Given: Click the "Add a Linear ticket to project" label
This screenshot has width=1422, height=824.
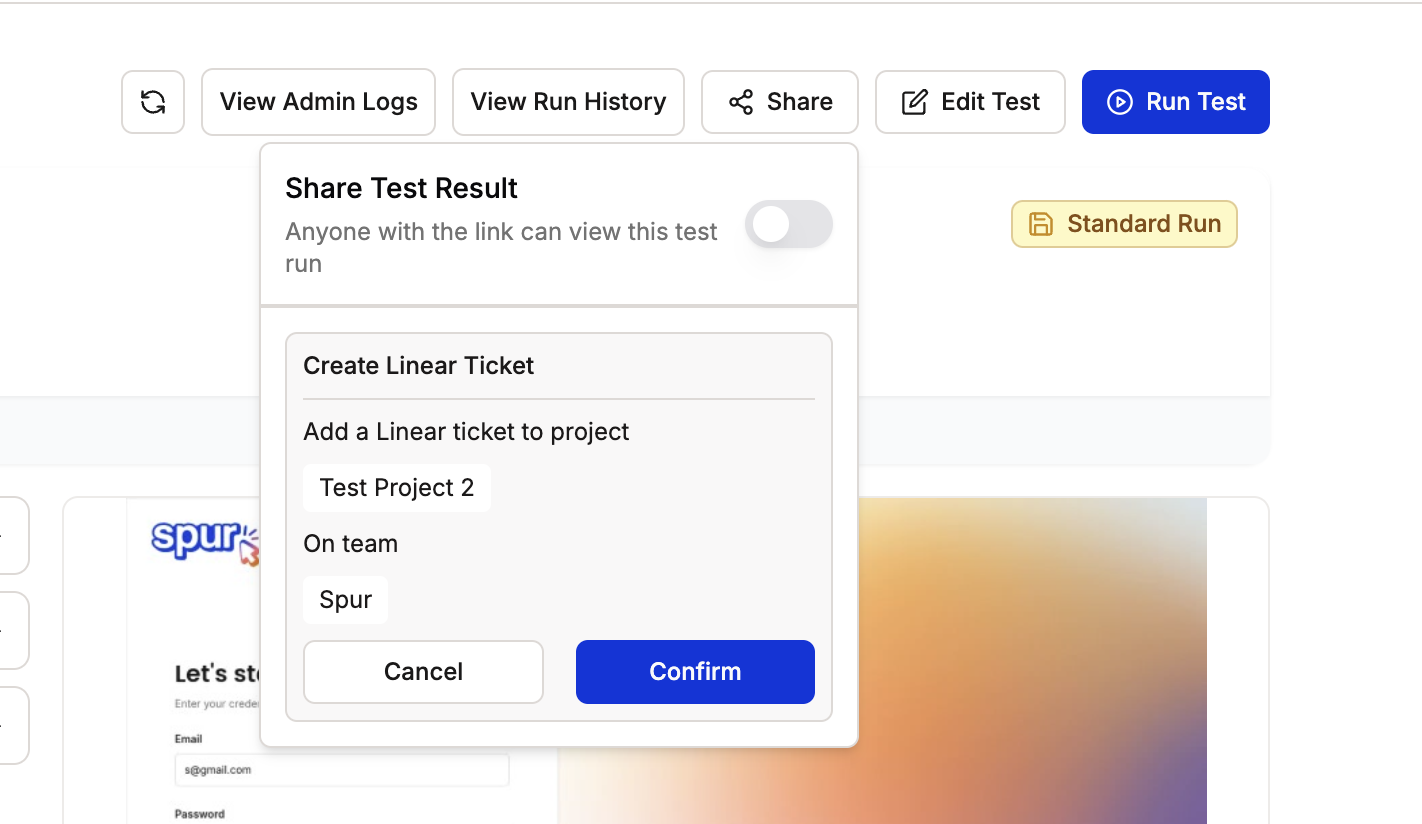Looking at the screenshot, I should coord(466,432).
